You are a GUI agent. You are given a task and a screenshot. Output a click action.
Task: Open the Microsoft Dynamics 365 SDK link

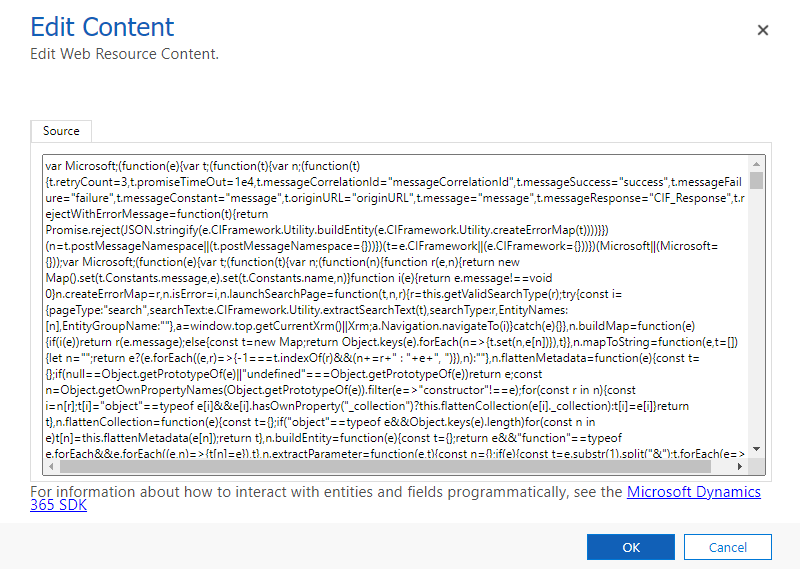[693, 492]
